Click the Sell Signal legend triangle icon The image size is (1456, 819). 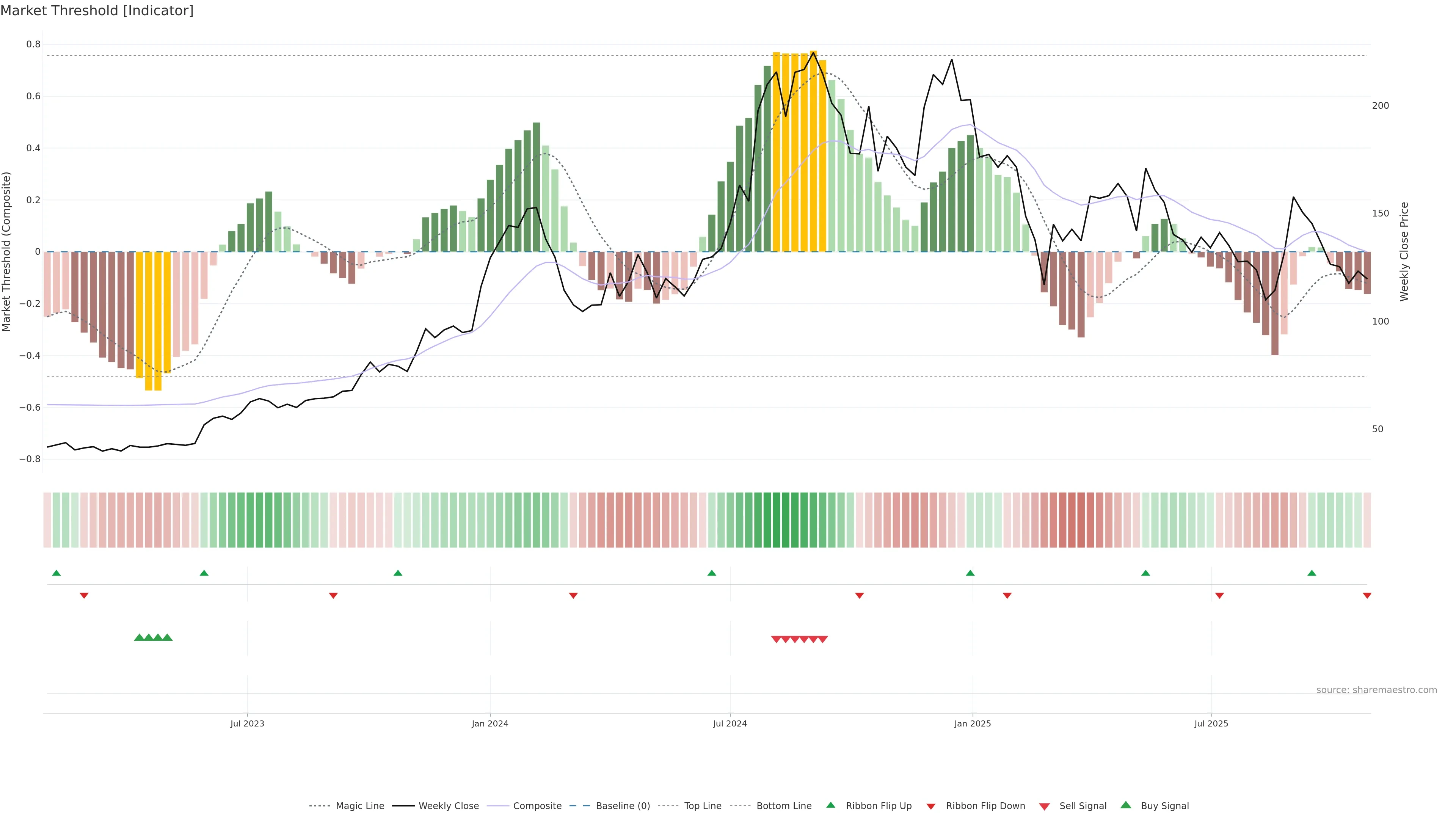pyautogui.click(x=1045, y=806)
